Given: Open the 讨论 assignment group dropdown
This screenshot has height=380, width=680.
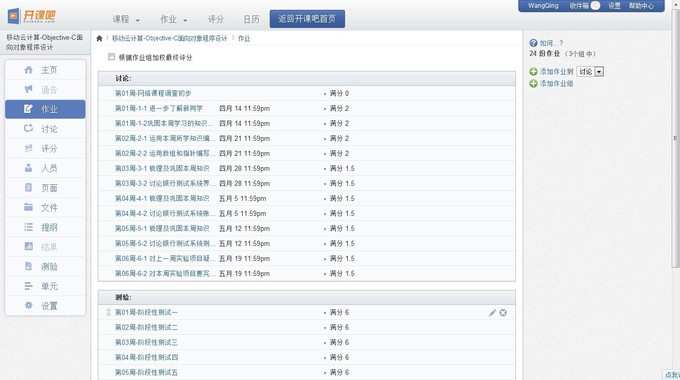Looking at the screenshot, I should pyautogui.click(x=590, y=72).
